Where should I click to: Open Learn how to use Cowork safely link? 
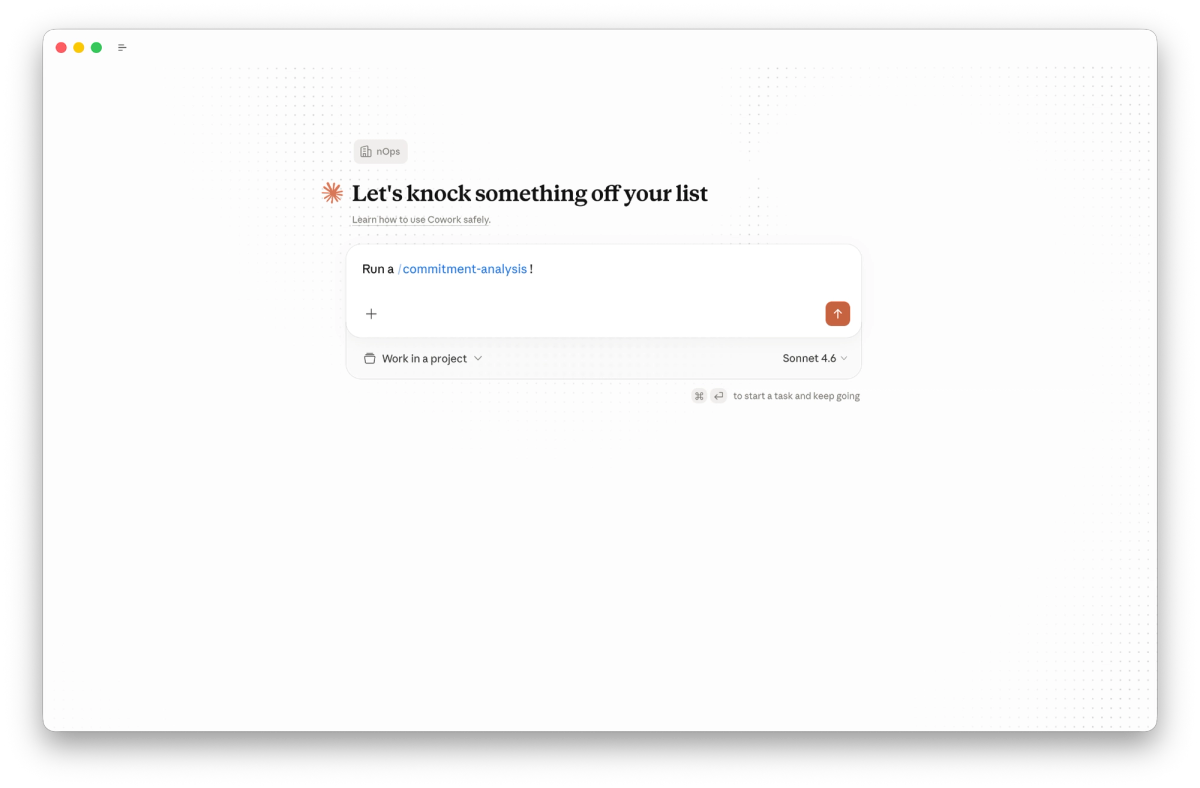point(421,219)
